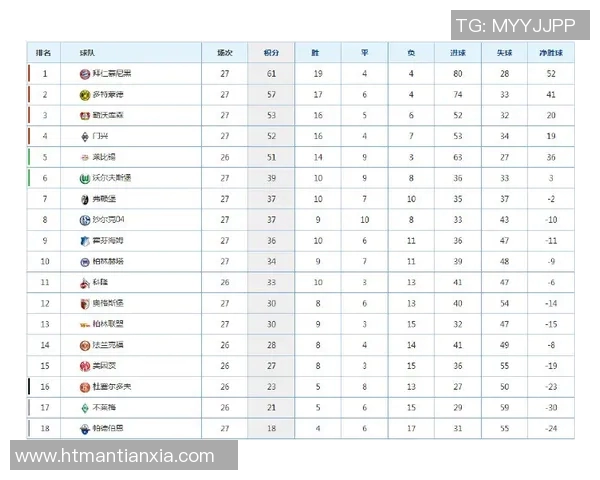This screenshot has height=480, width=600.
Task: Click the Borussia Dortmund yellow crest
Action: coord(85,95)
